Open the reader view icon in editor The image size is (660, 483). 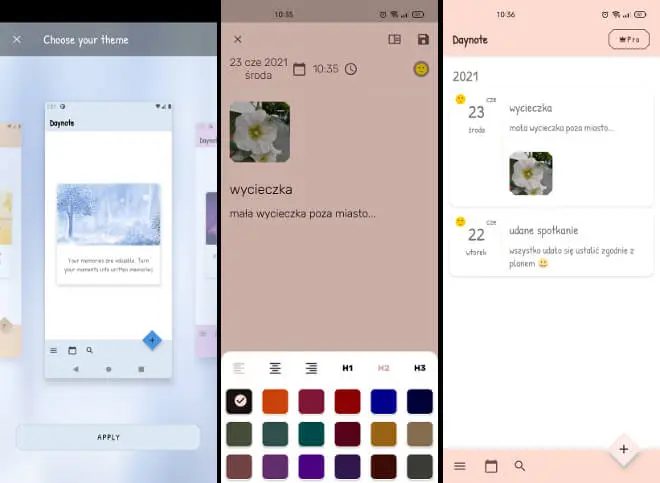(x=395, y=39)
